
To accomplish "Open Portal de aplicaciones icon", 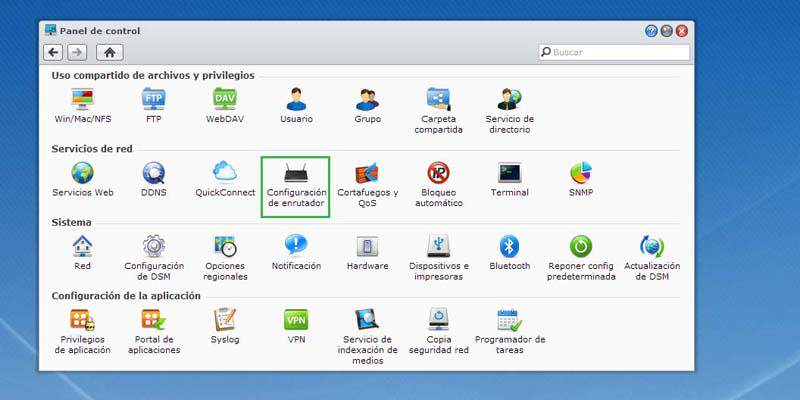I will pyautogui.click(x=154, y=319).
